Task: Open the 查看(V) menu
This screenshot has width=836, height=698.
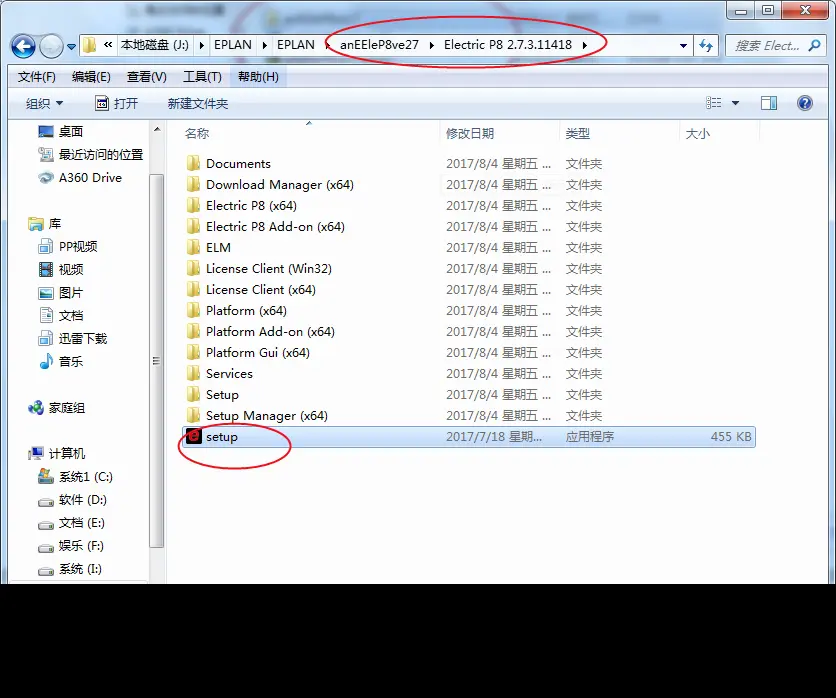Action: point(147,77)
